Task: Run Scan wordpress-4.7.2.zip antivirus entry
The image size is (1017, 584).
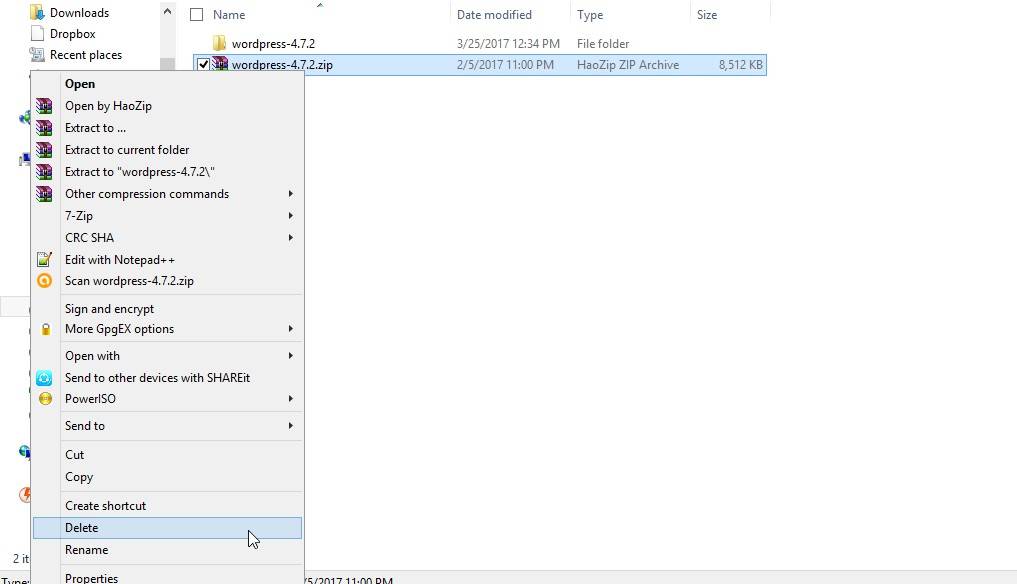Action: 129,281
